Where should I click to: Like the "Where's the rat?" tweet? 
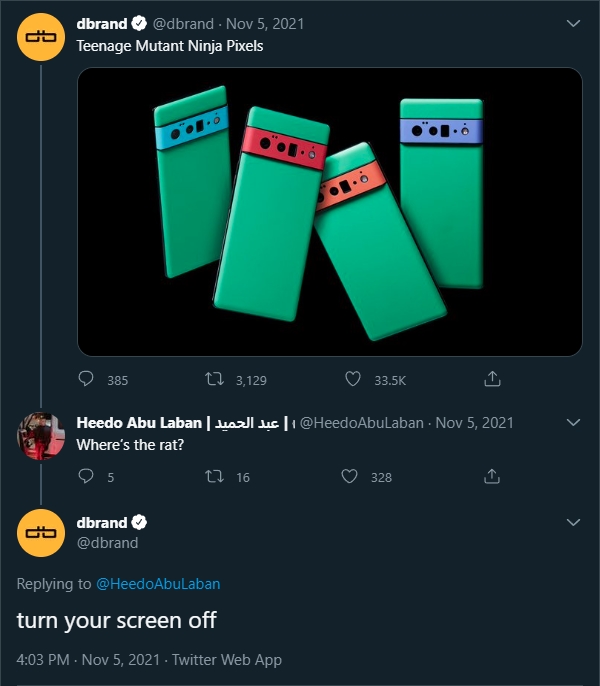click(x=349, y=477)
